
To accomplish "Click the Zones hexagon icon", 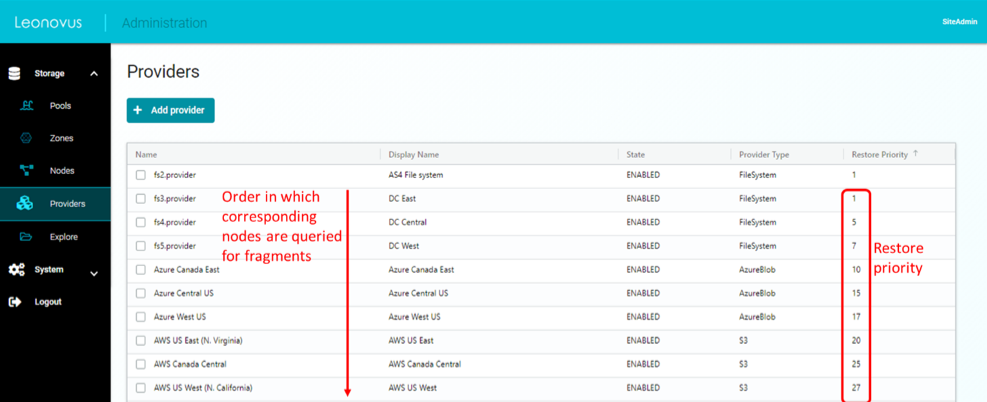I will tap(26, 138).
